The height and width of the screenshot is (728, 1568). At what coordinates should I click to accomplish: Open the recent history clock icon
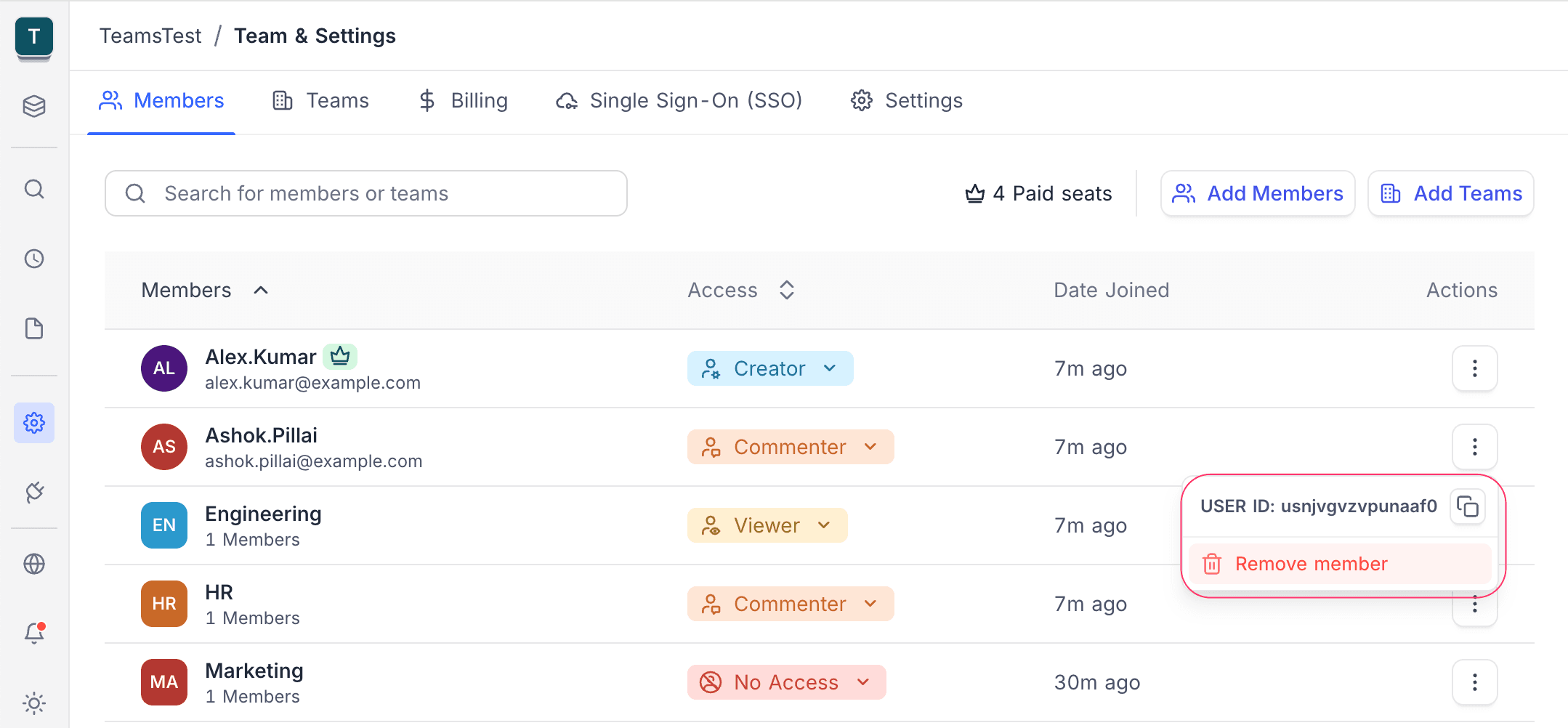[34, 259]
